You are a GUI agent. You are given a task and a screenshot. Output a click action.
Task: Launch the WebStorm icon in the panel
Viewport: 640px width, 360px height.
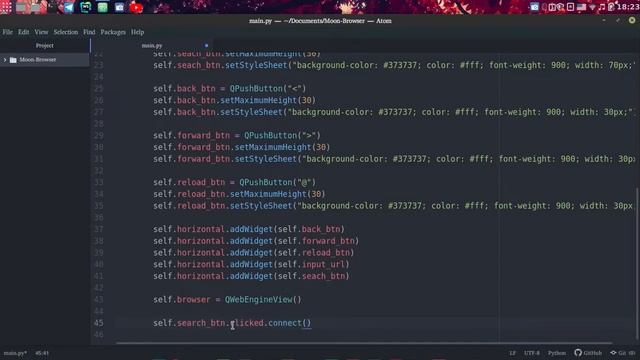click(x=86, y=7)
